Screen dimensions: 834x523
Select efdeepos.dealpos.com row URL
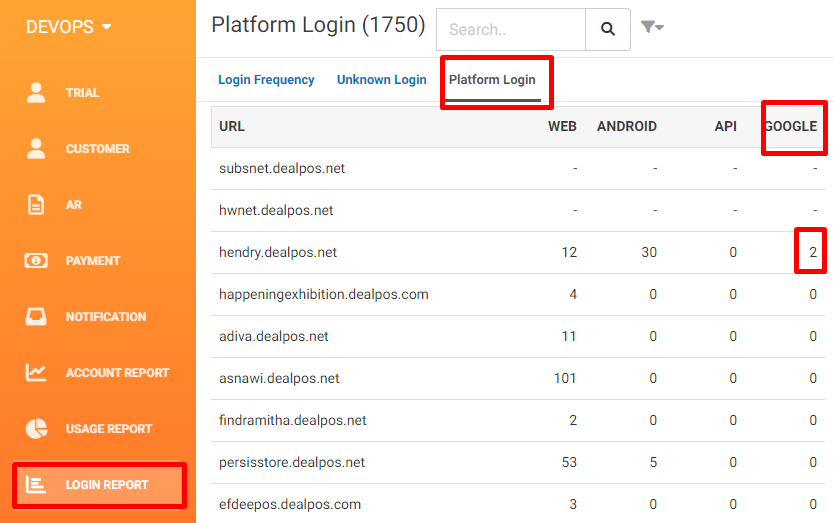pyautogui.click(x=290, y=504)
